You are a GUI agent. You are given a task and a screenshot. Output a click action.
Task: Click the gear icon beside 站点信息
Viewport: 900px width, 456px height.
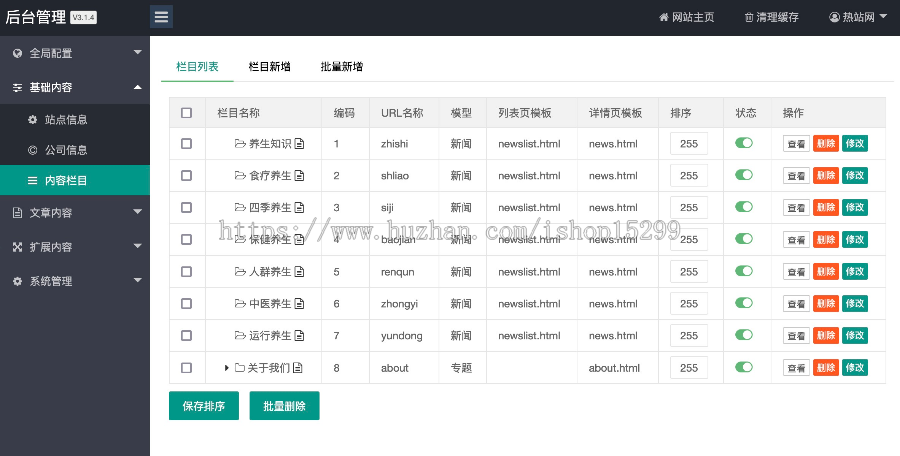tap(33, 119)
